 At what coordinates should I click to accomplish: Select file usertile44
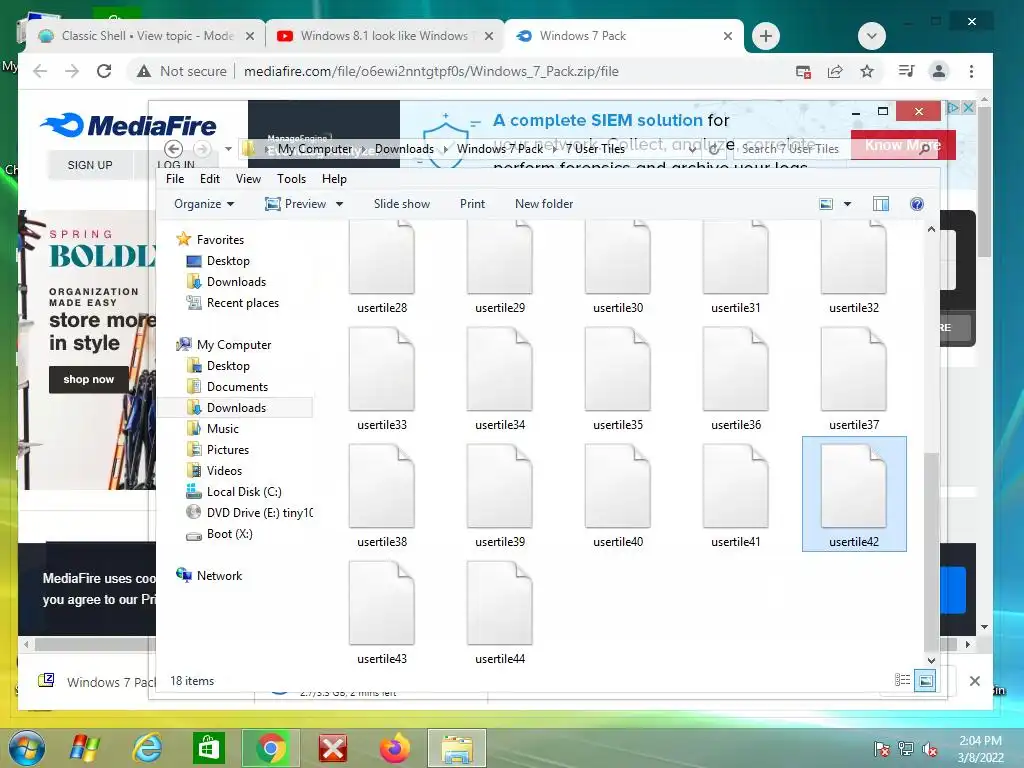(500, 613)
